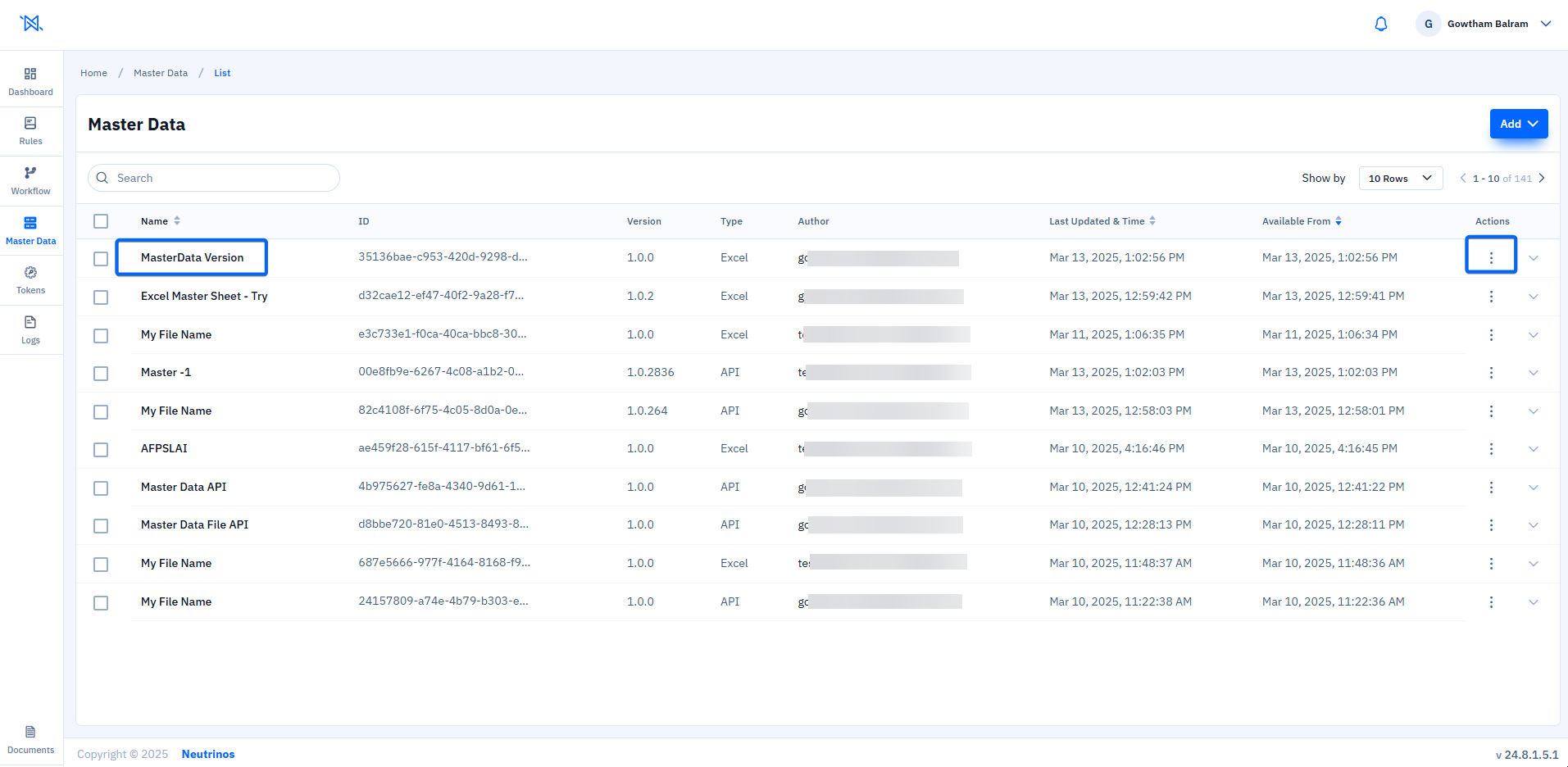Viewport: 1568px width, 767px height.
Task: Open Workflow from sidebar
Action: click(x=31, y=181)
